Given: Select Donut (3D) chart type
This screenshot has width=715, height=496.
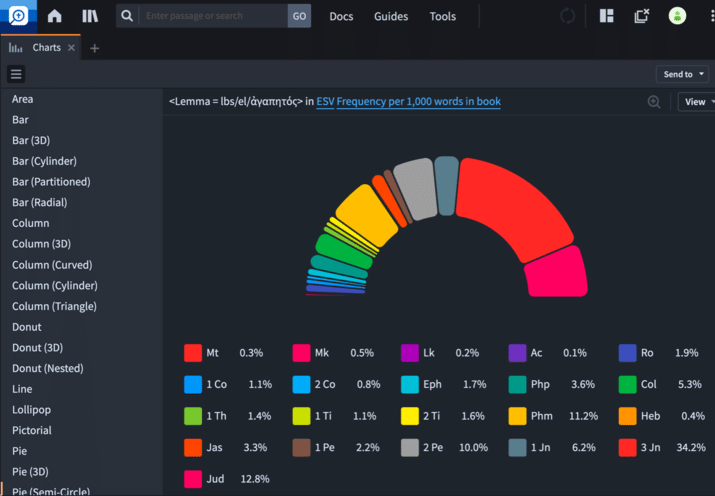Looking at the screenshot, I should point(38,348).
